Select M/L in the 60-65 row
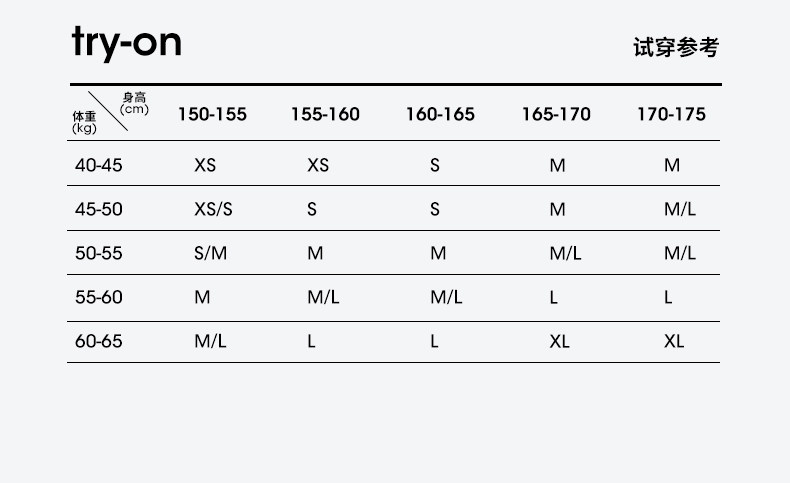Screen dimensions: 790x483 [210, 341]
